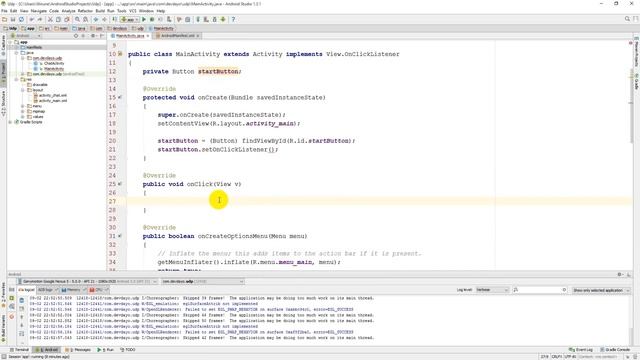Open the Show only selected application dropdown
Viewport: 640px width, 360px height.
pyautogui.click(x=601, y=290)
